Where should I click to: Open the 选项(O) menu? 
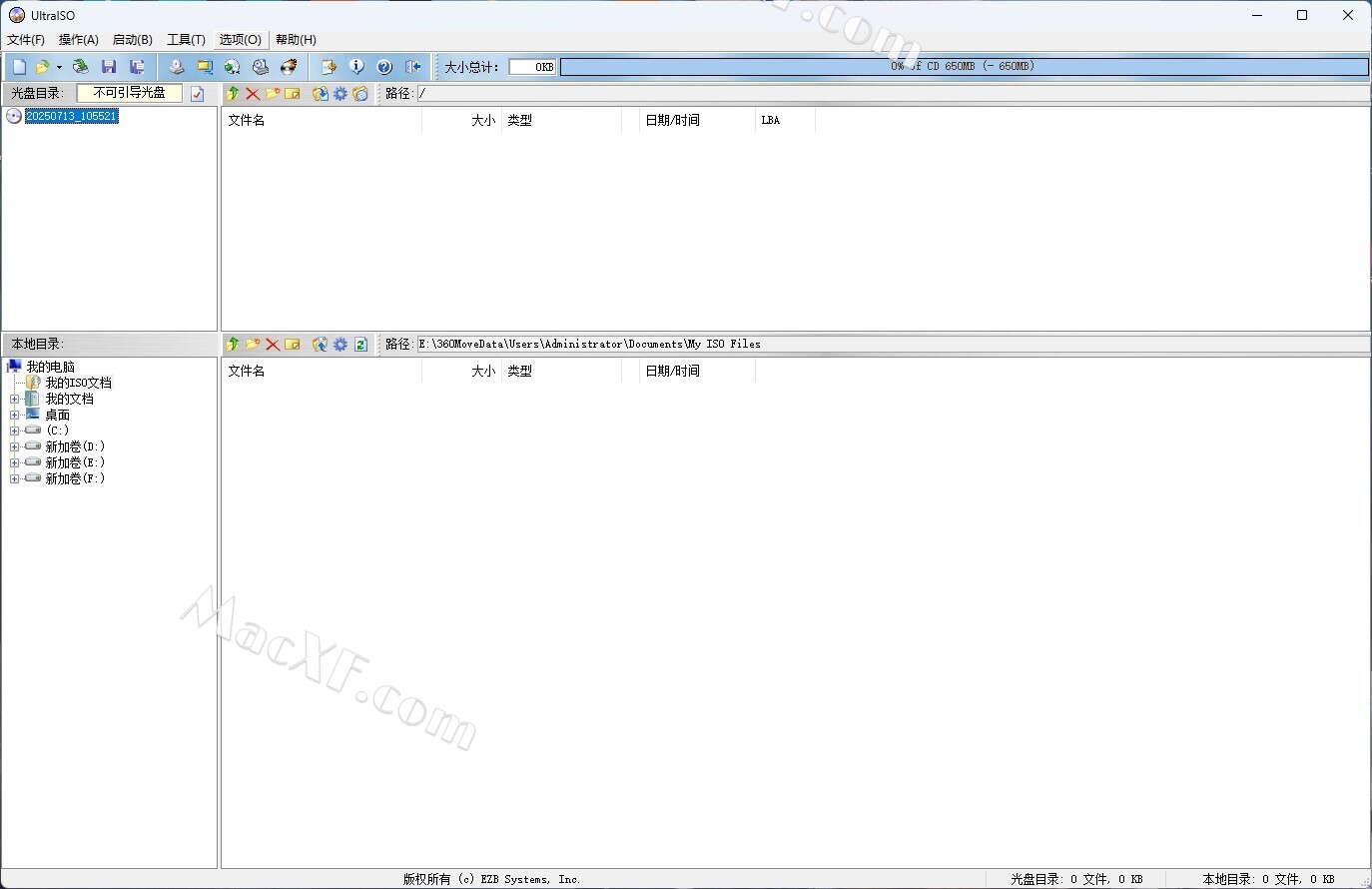pos(241,40)
